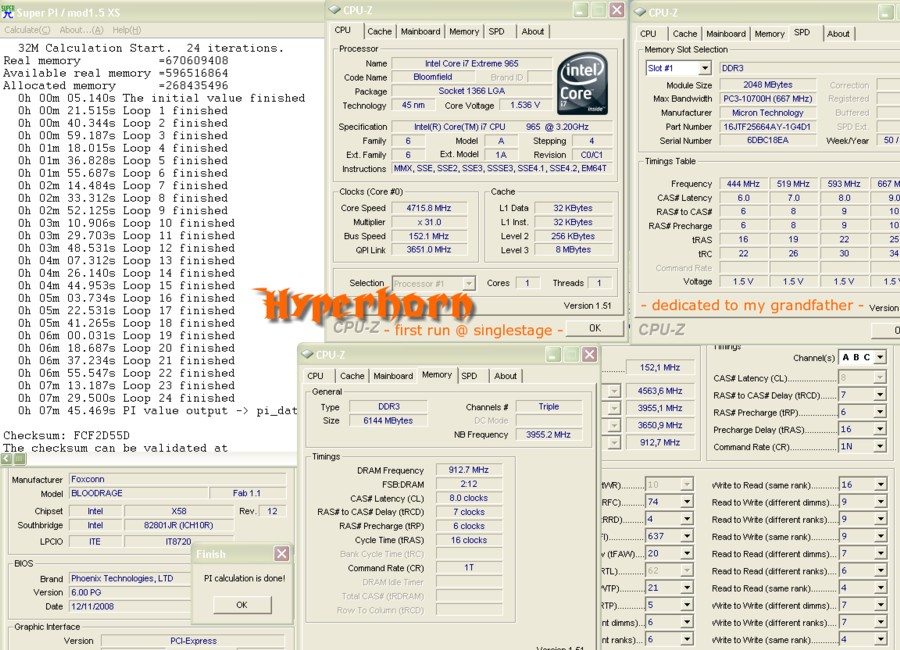Viewport: 900px width, 650px height.
Task: Open the Read to Write (same rank) dropdown
Action: (880, 536)
